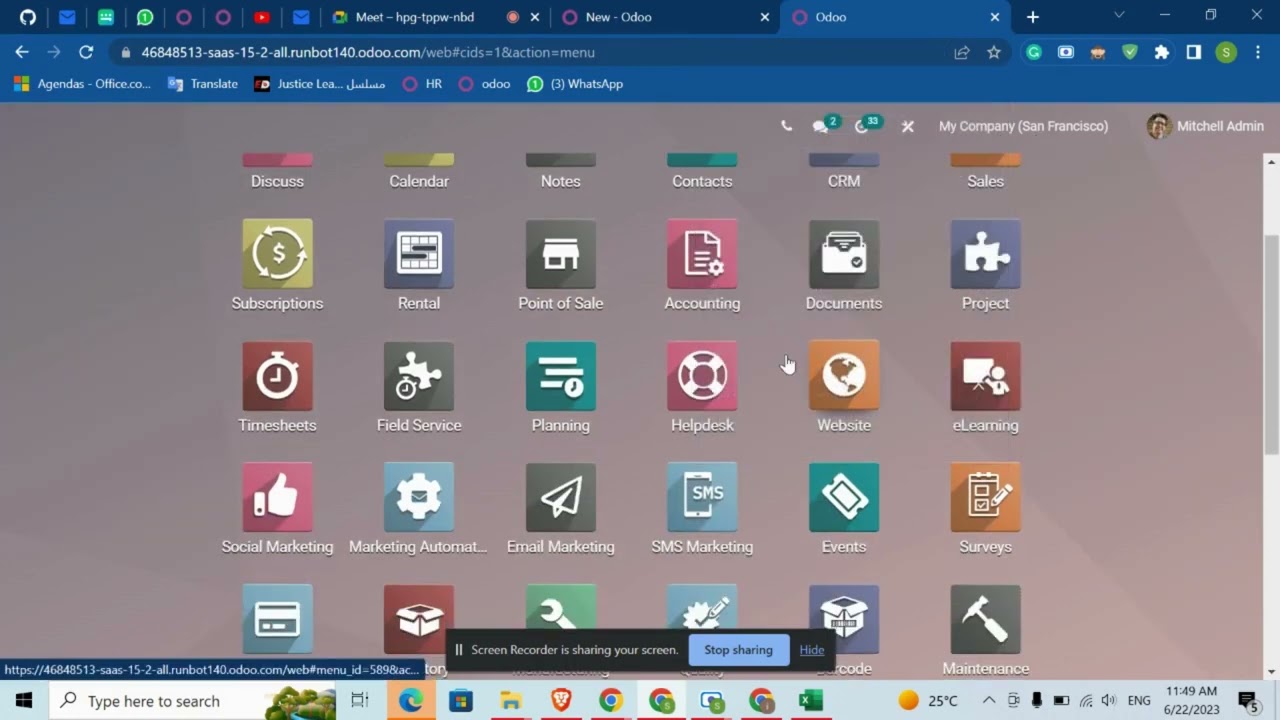This screenshot has width=1280, height=720.
Task: Open the Discuss app label
Action: 277,181
